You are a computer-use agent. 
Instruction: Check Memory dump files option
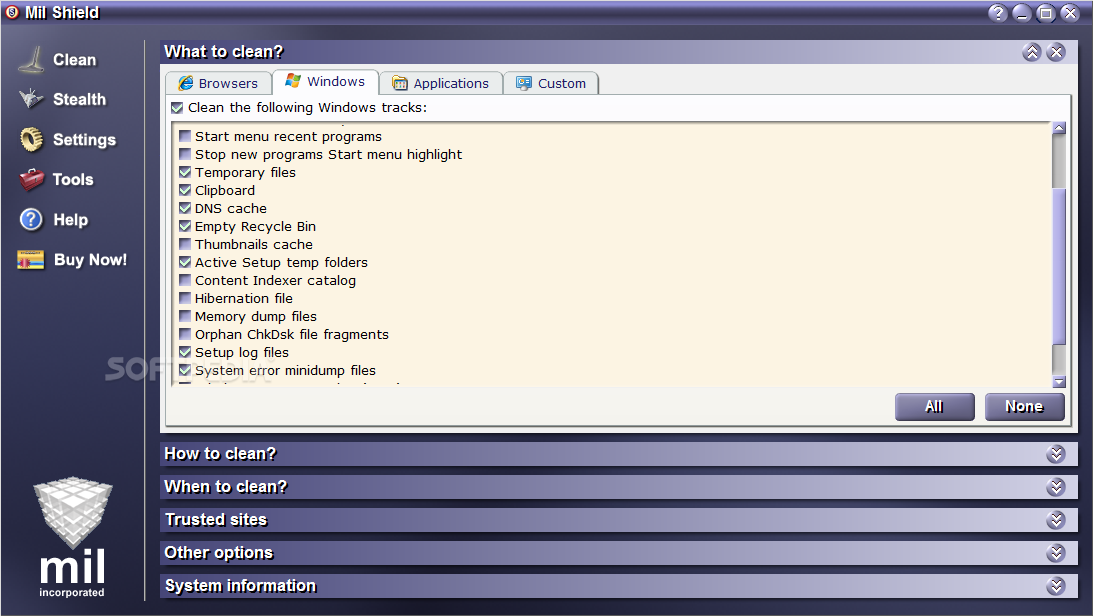pos(185,316)
